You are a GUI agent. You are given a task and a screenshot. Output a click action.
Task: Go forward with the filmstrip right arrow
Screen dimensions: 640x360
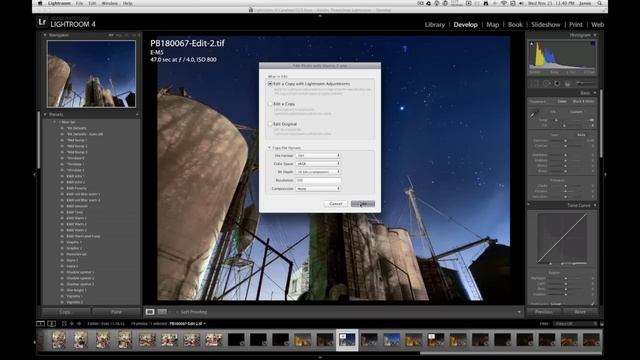[79, 324]
